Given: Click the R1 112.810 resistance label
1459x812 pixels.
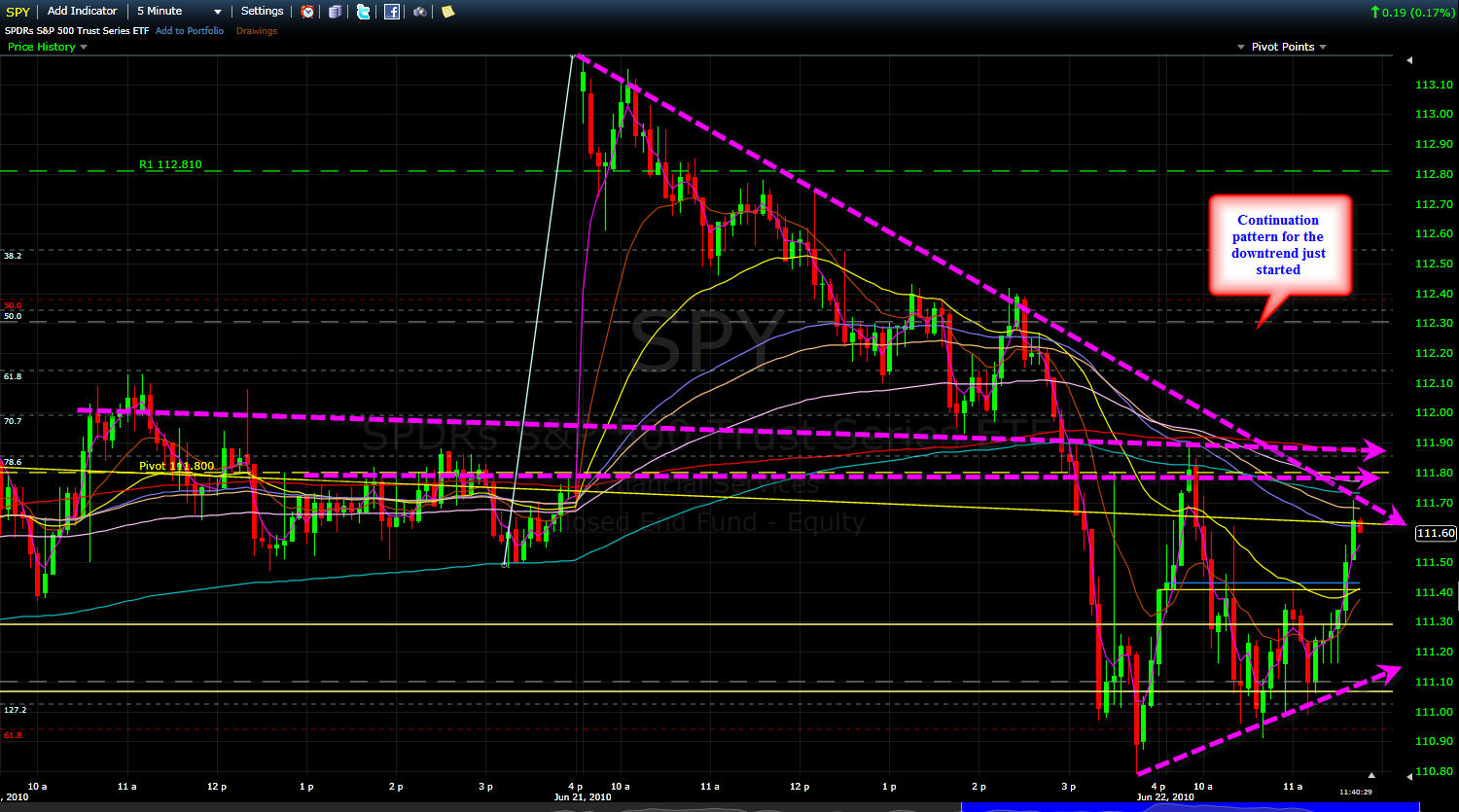Looking at the screenshot, I should [x=170, y=165].
